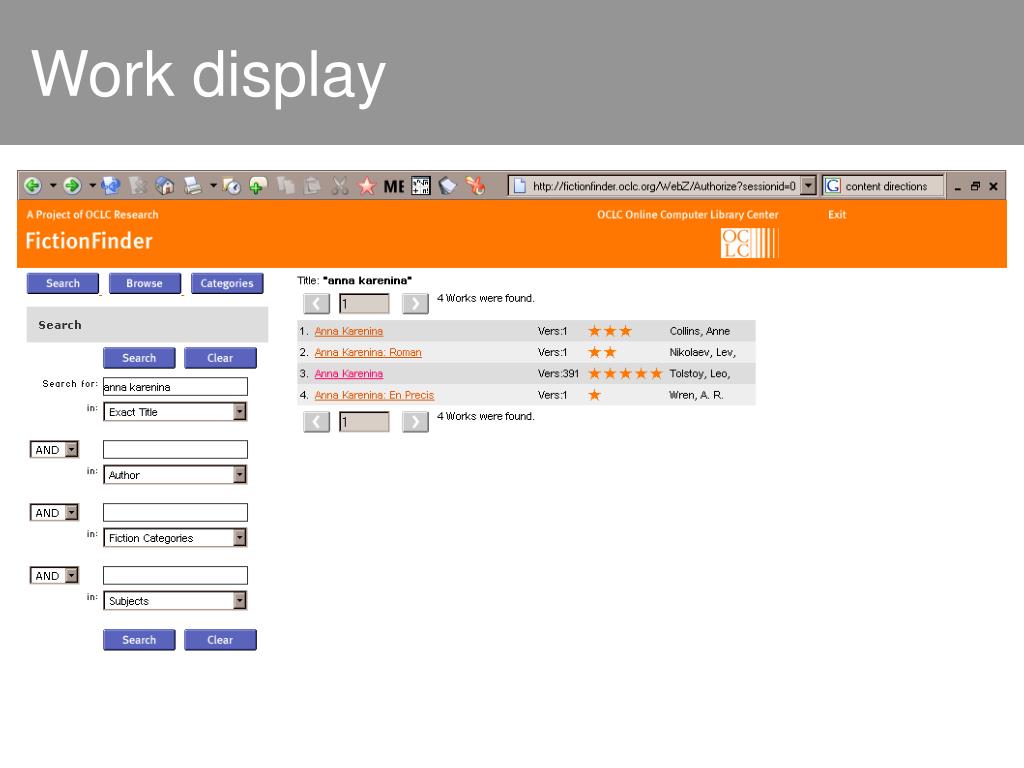This screenshot has height=768, width=1024.
Task: Click the bottom Search button in the form
Action: click(x=139, y=640)
